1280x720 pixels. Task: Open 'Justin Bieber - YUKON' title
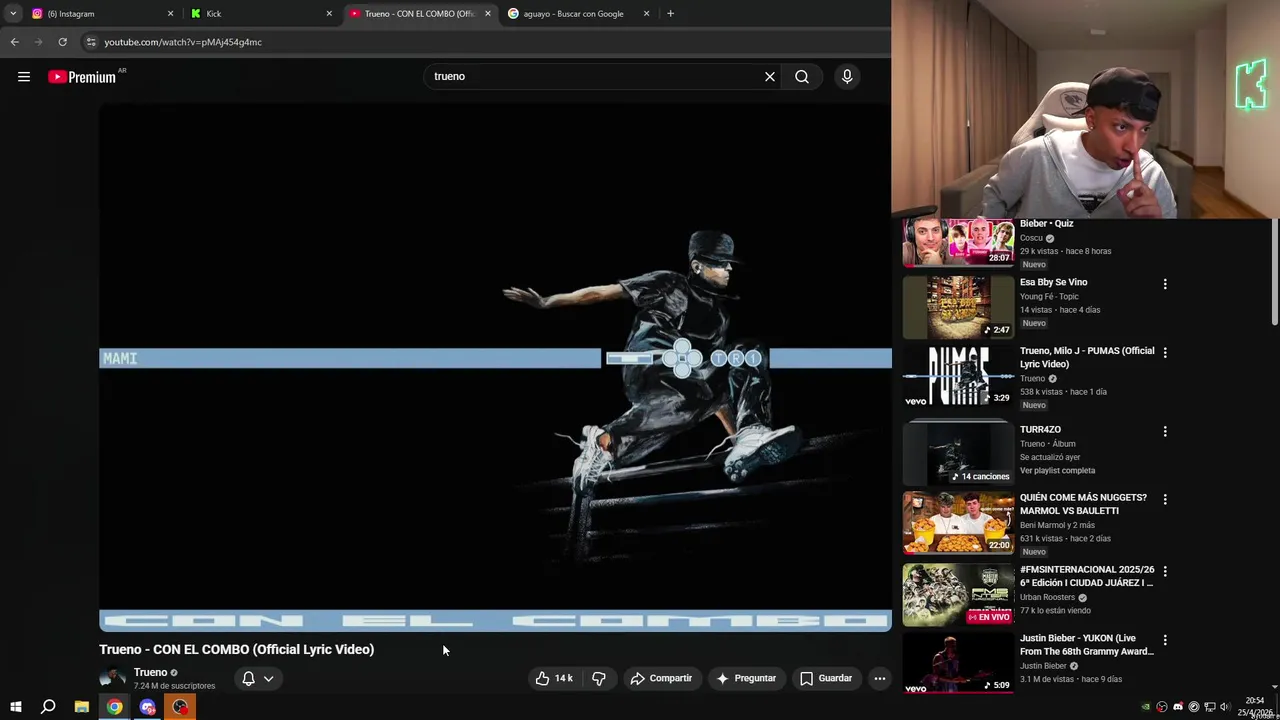(1086, 645)
